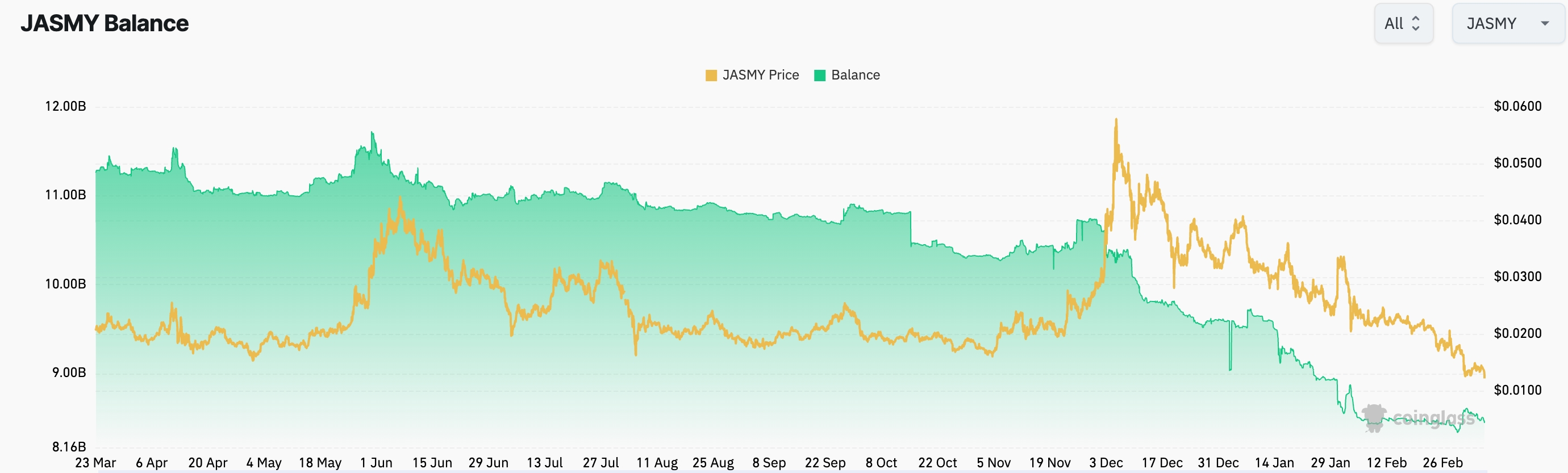Click the JASMY Balance chart title
This screenshot has height=473, width=1568.
[105, 23]
